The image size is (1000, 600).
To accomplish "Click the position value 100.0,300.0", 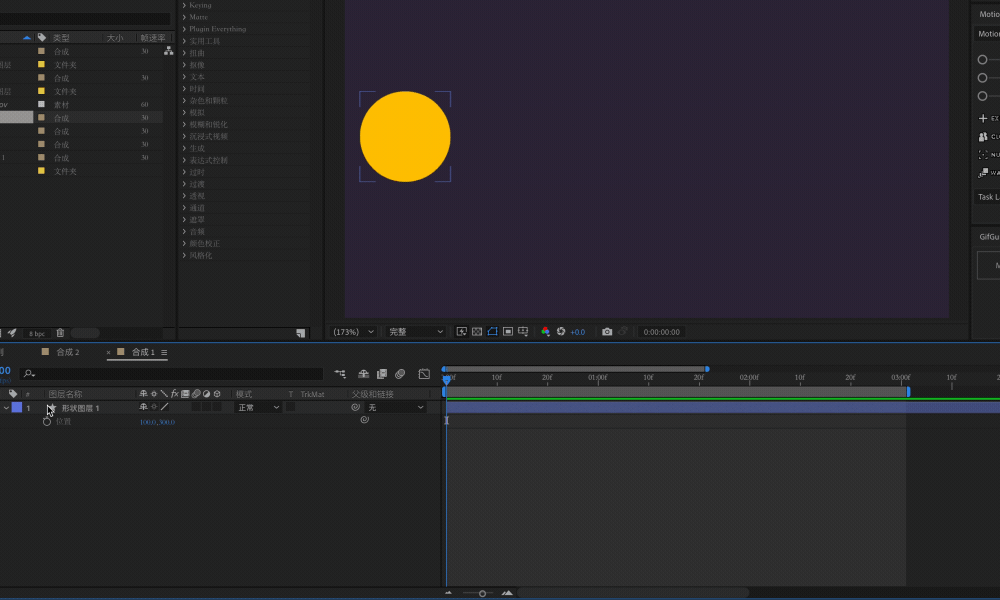I will [157, 422].
